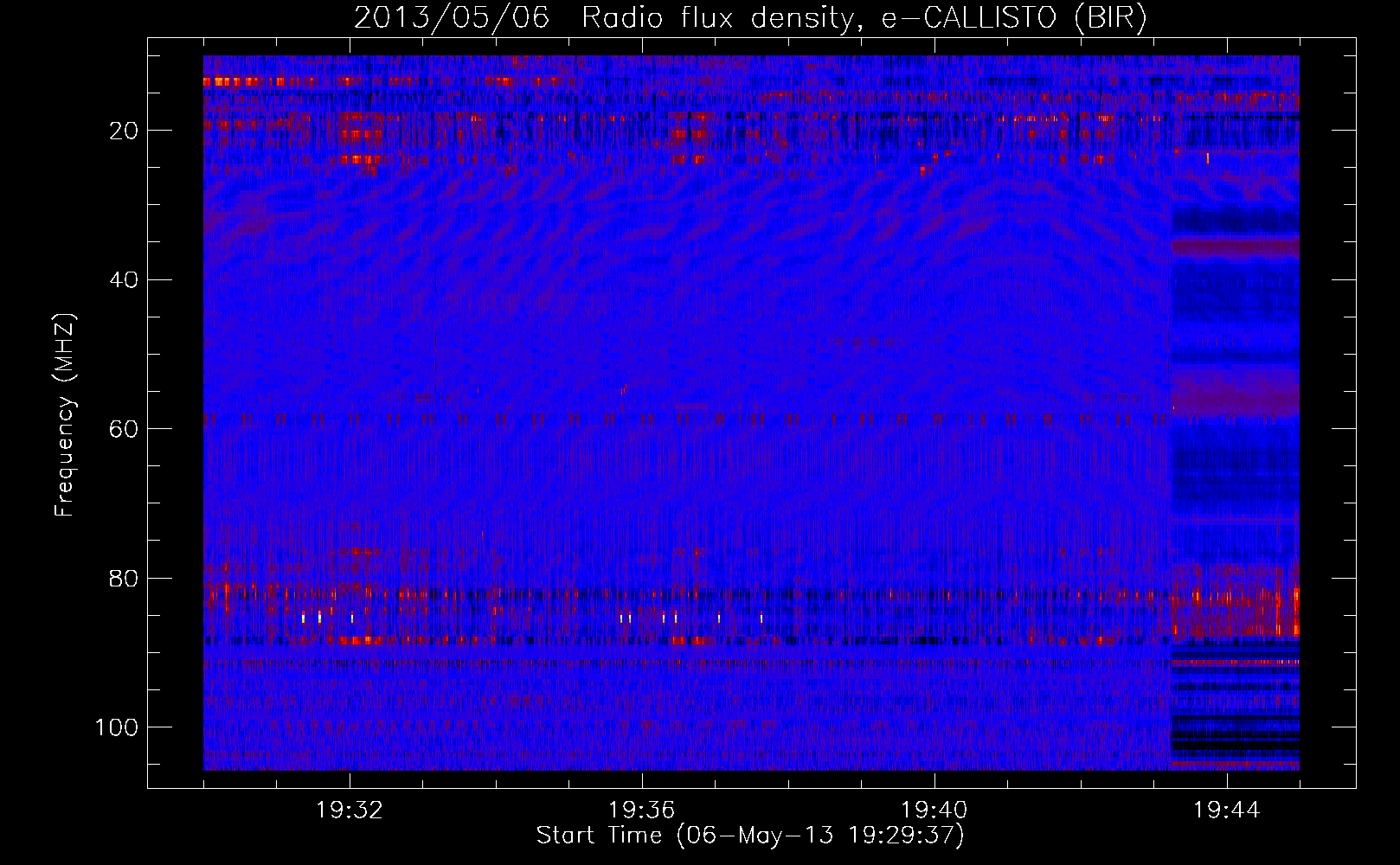
Task: Click the frequency tick label '40'
Action: click(124, 279)
